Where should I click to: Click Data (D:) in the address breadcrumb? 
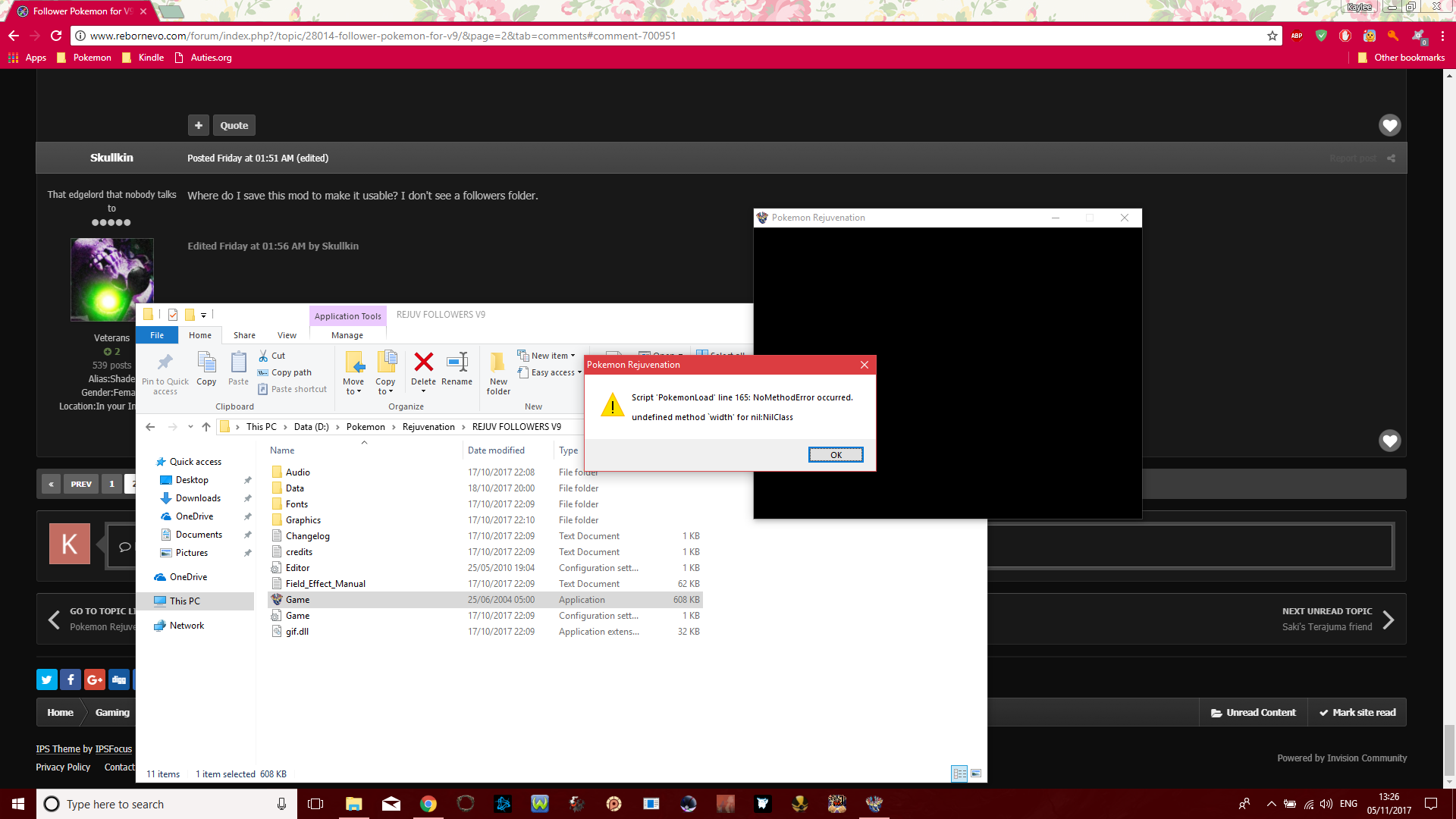tap(312, 427)
